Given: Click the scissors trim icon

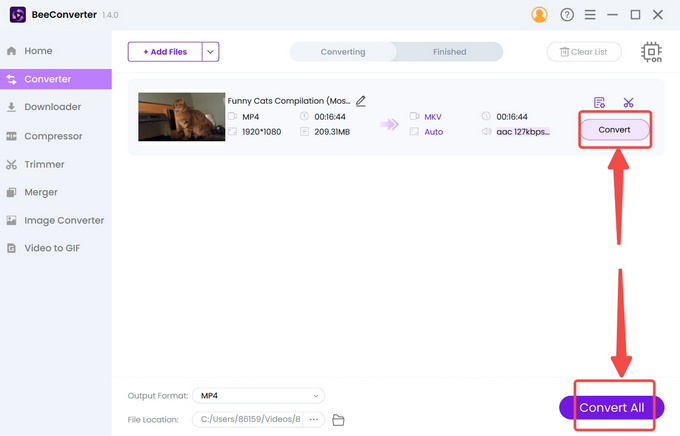Looking at the screenshot, I should click(x=628, y=103).
